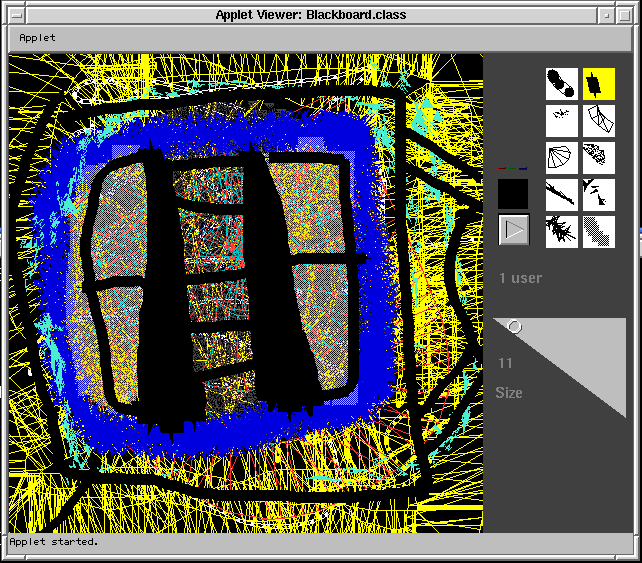This screenshot has width=642, height=563.
Task: Click the '1 user' label
Action: point(520,278)
